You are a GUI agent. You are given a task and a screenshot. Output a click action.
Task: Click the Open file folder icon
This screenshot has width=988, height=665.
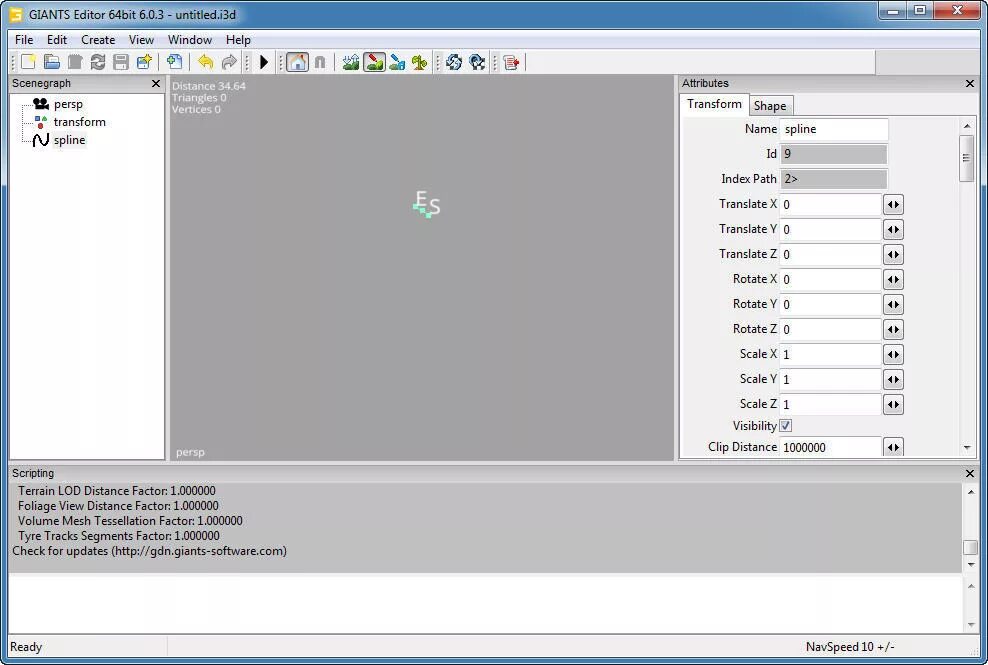coord(52,62)
